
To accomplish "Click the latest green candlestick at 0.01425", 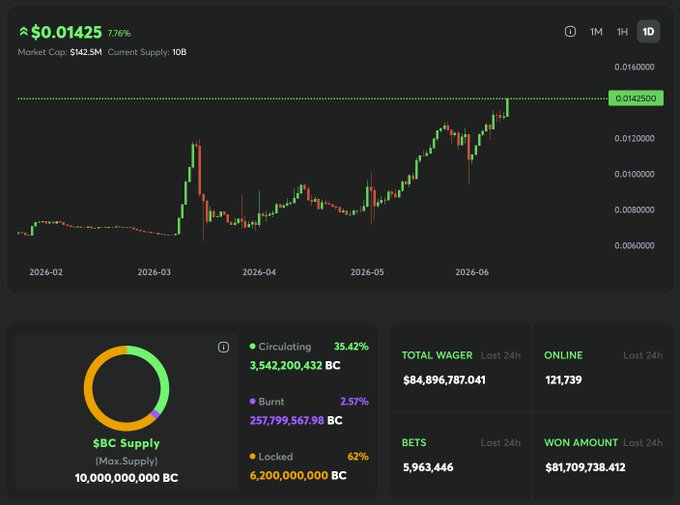I will (x=507, y=108).
